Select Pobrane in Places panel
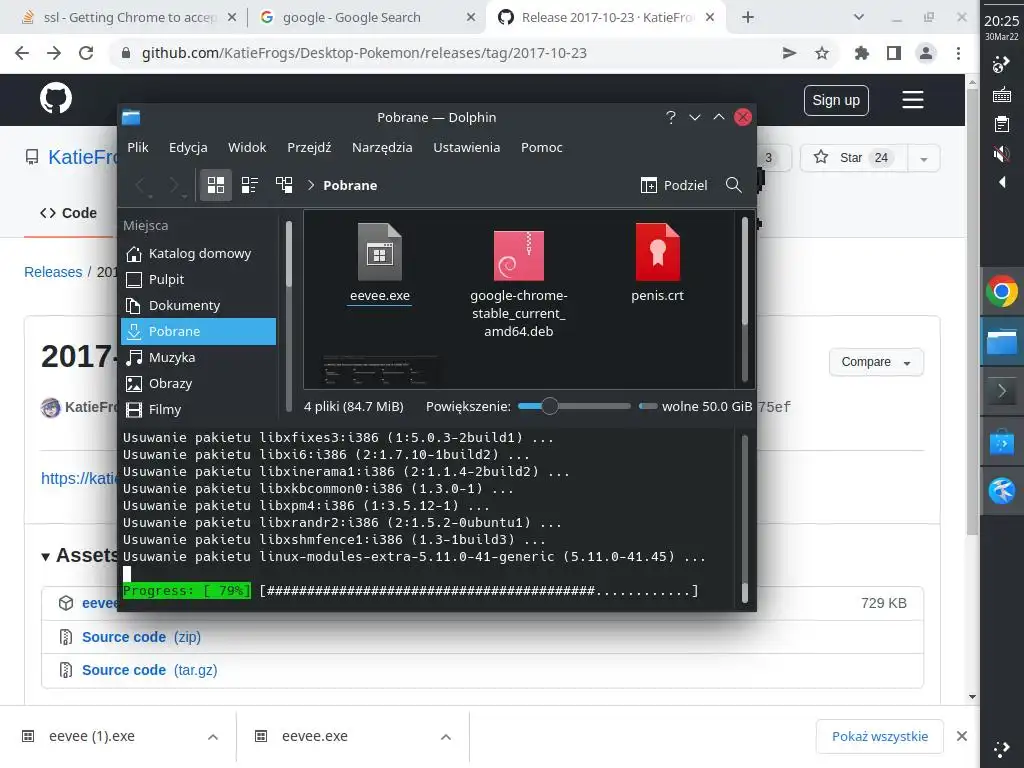This screenshot has width=1024, height=768. click(x=199, y=332)
